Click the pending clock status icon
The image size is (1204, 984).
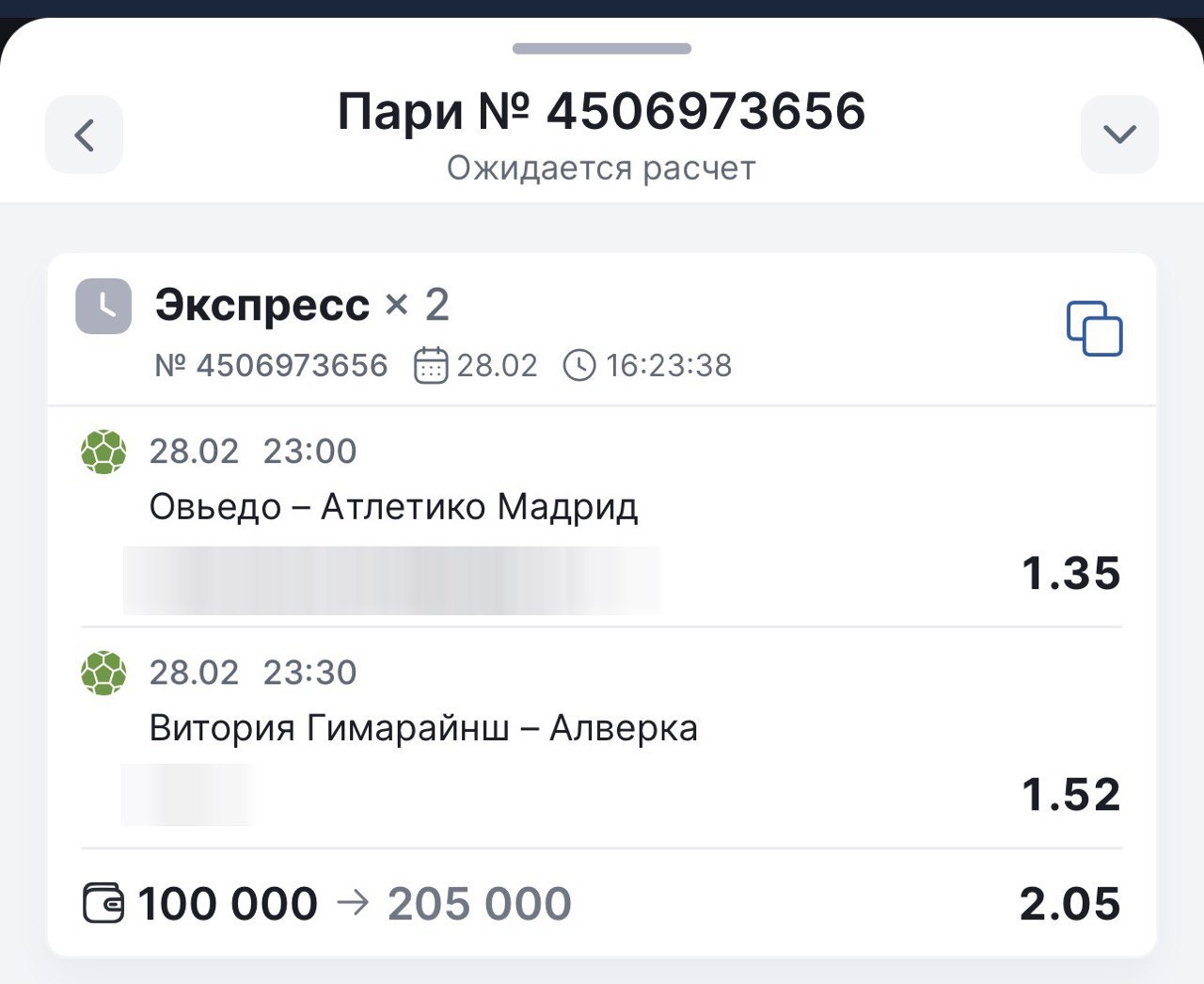pyautogui.click(x=103, y=306)
